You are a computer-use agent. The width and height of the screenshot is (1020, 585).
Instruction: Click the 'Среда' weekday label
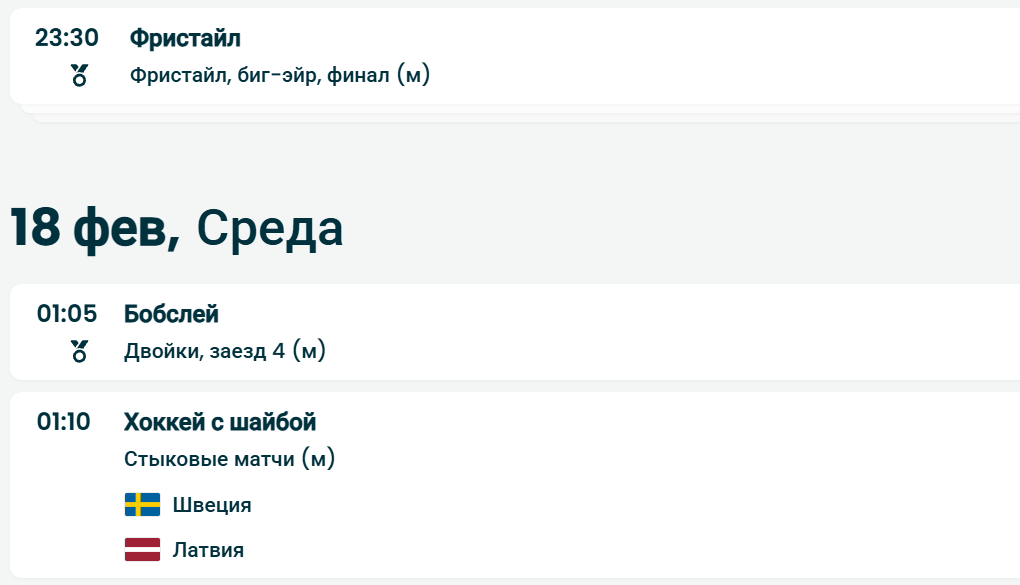[x=270, y=229]
